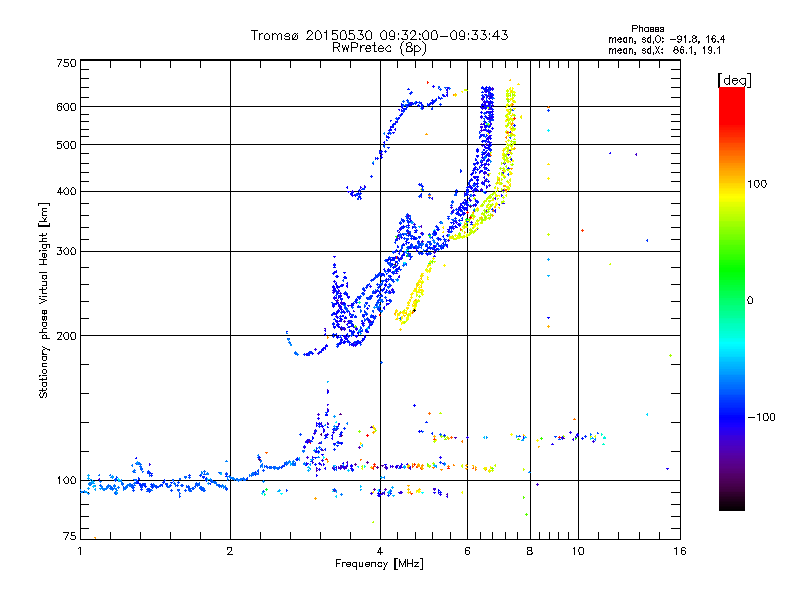Click the phase colorbar
This screenshot has height=600, width=800.
click(732, 299)
